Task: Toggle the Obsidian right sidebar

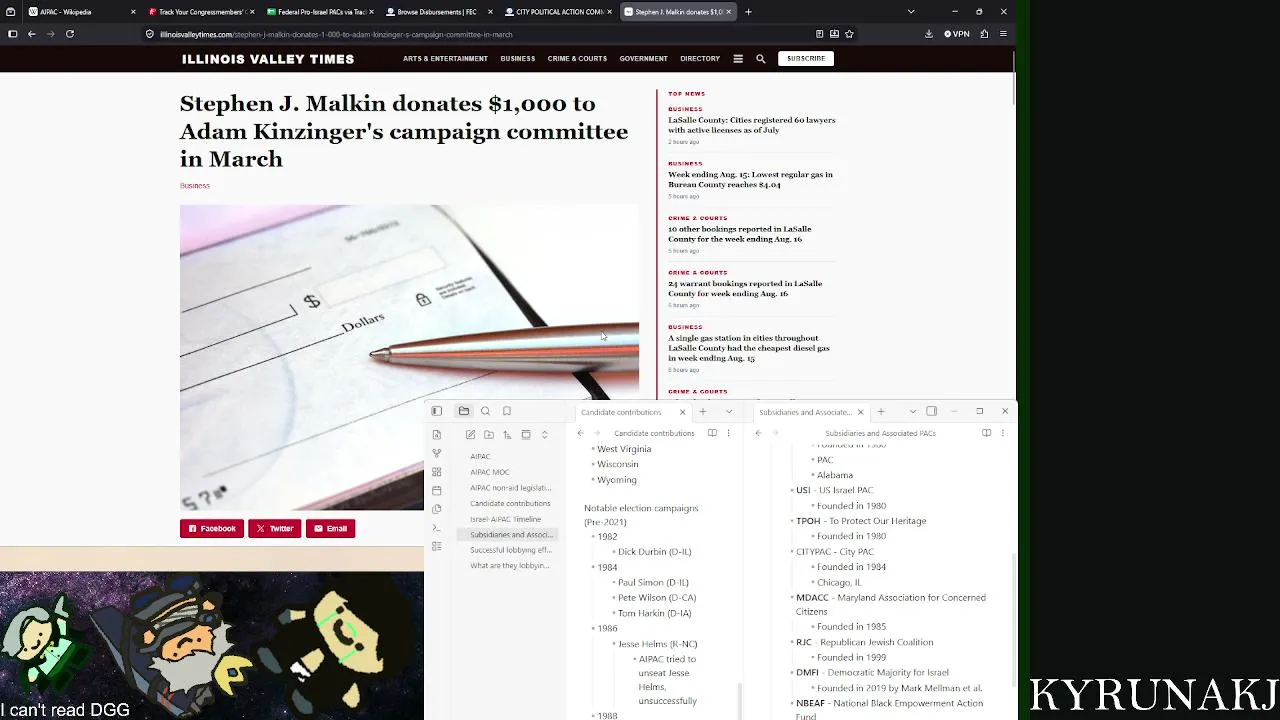Action: pos(932,411)
